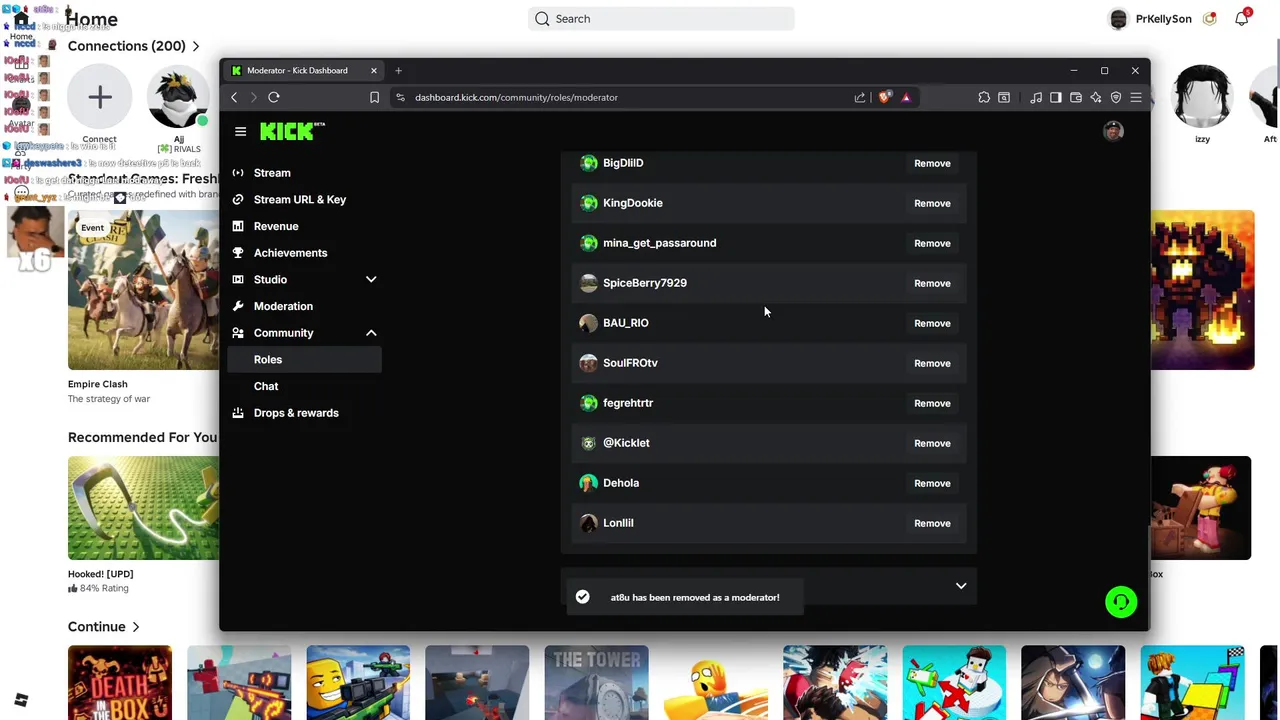Open izzy connection avatar
1280x720 pixels.
1202,97
